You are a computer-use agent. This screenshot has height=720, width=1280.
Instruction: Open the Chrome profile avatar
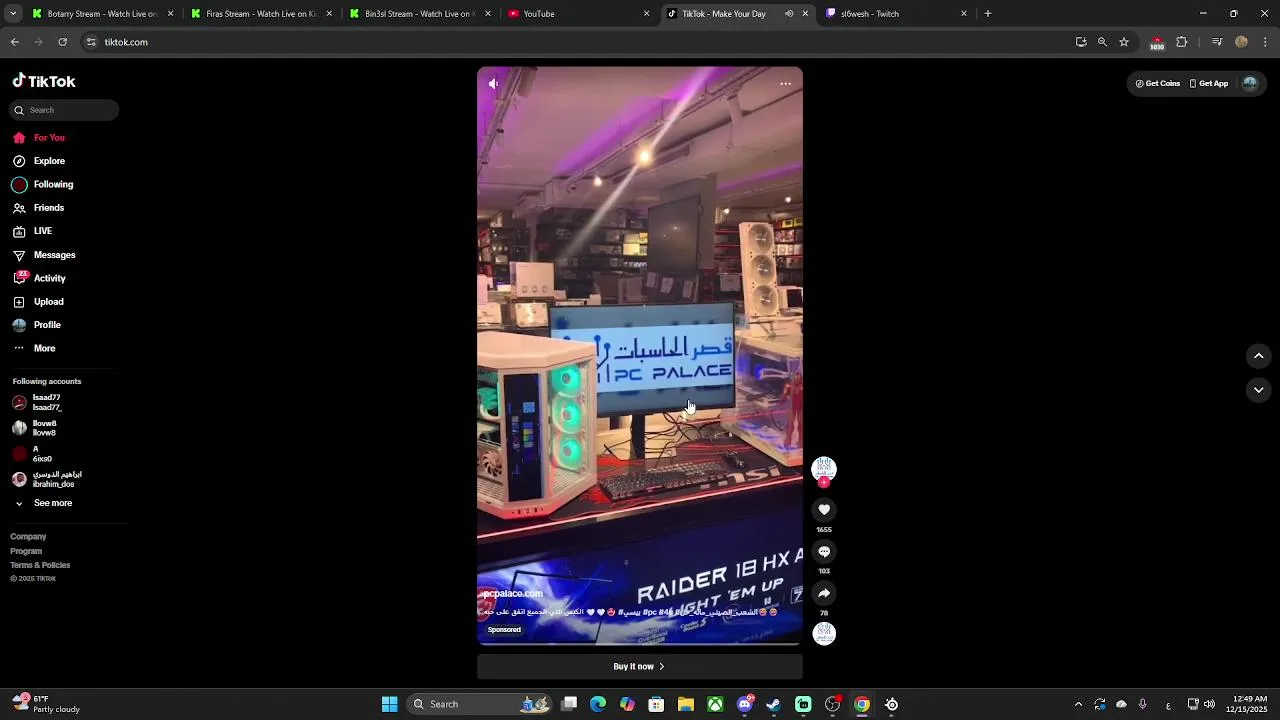pyautogui.click(x=1241, y=42)
